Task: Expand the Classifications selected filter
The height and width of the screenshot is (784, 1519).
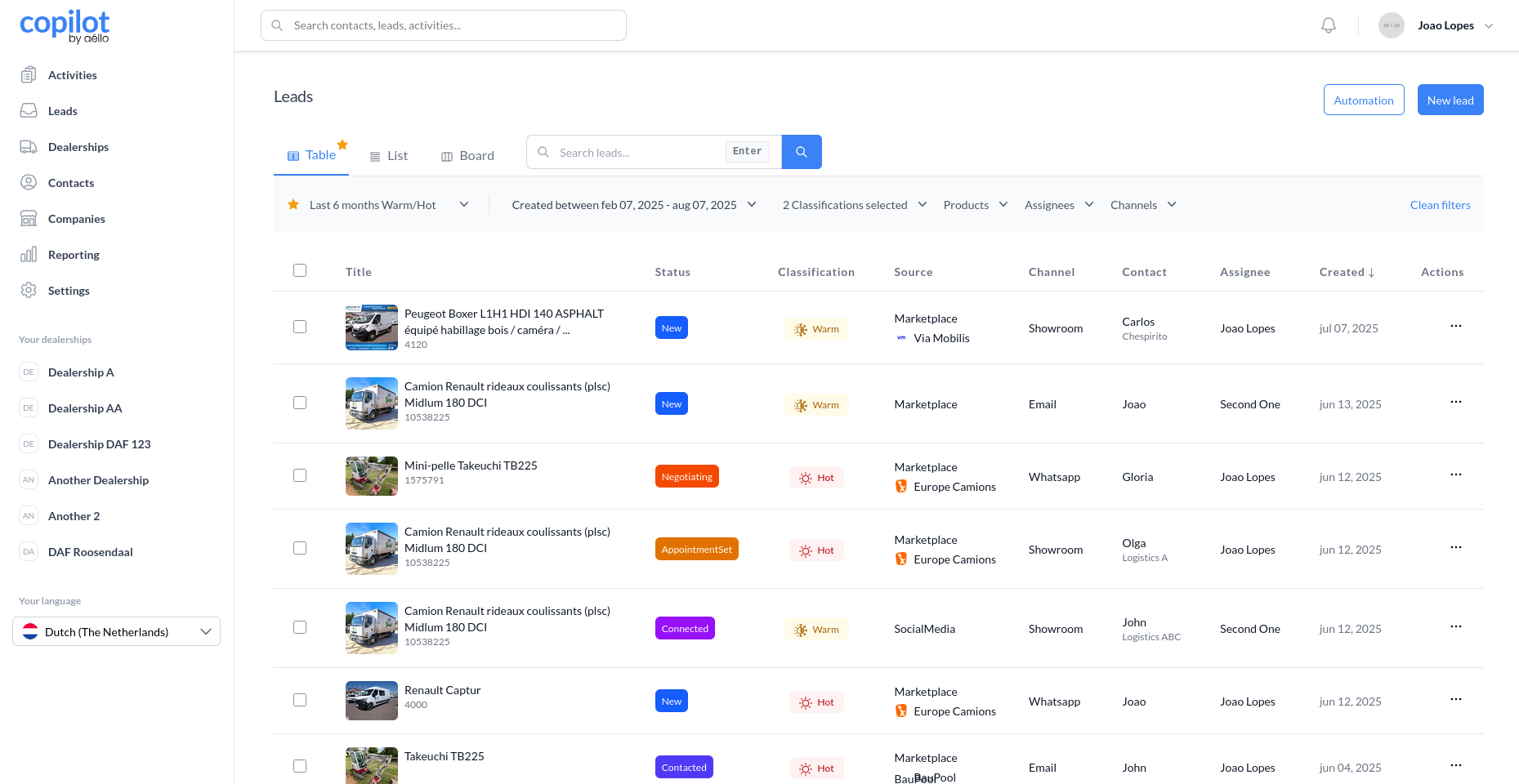Action: point(854,205)
